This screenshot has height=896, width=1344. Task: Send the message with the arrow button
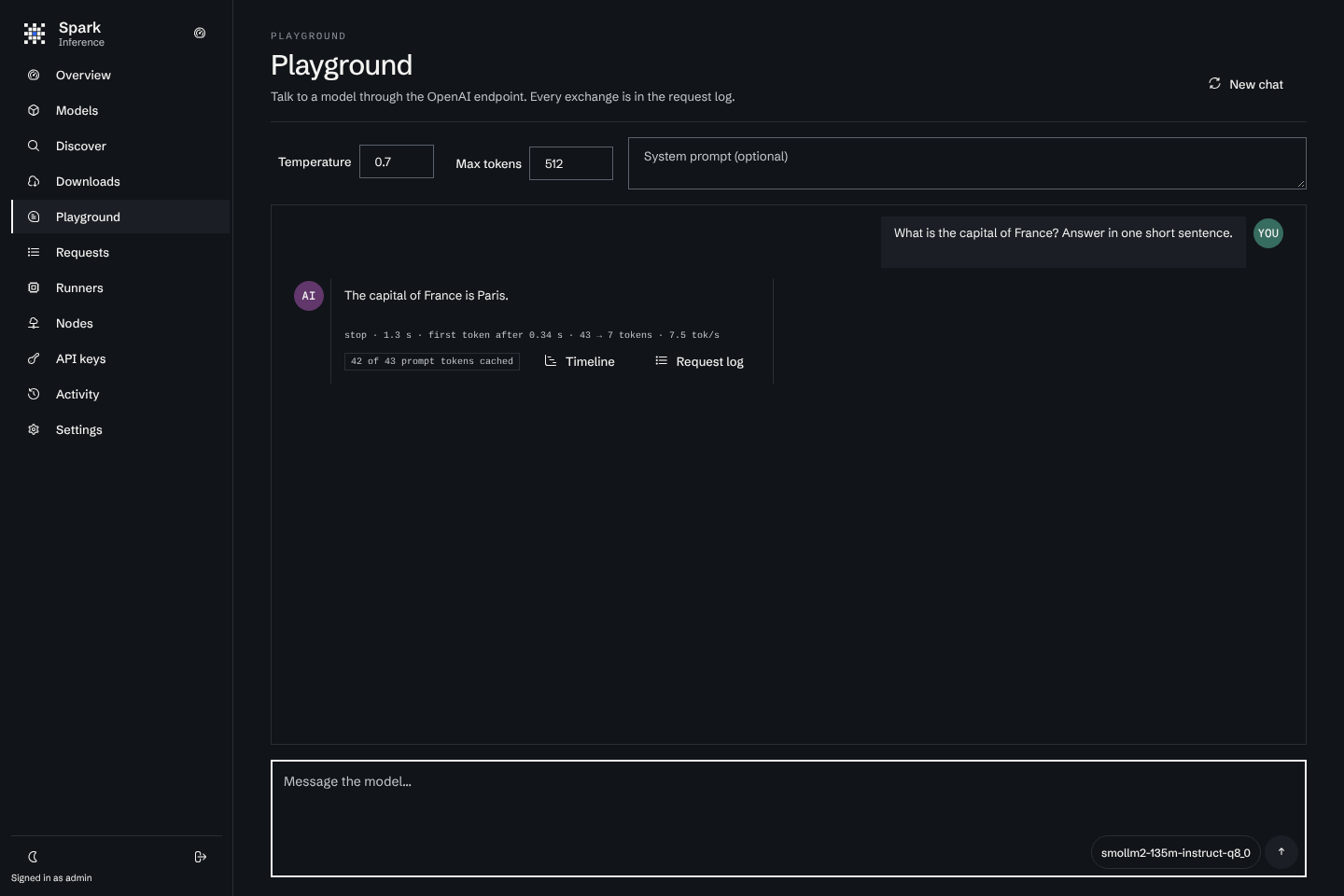[1281, 851]
